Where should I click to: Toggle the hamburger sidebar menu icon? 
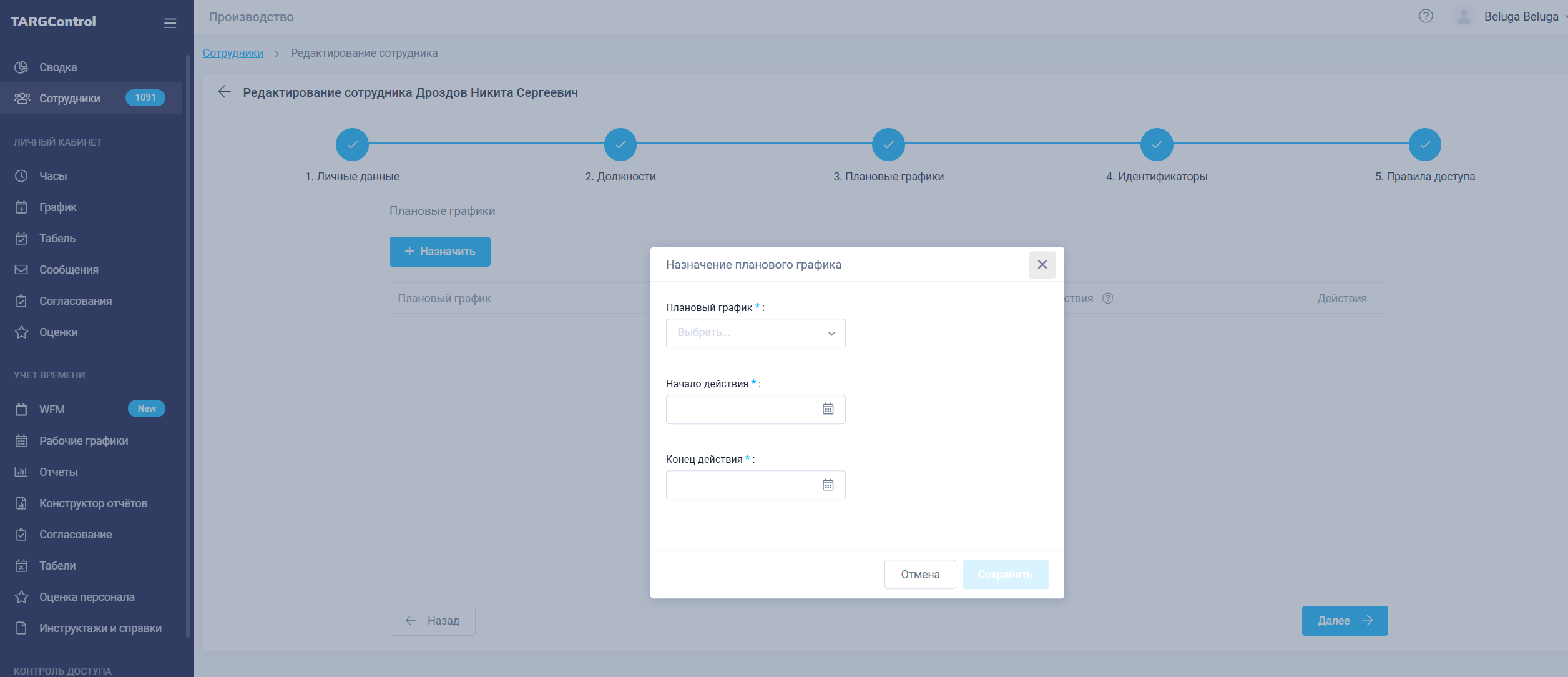[x=170, y=23]
